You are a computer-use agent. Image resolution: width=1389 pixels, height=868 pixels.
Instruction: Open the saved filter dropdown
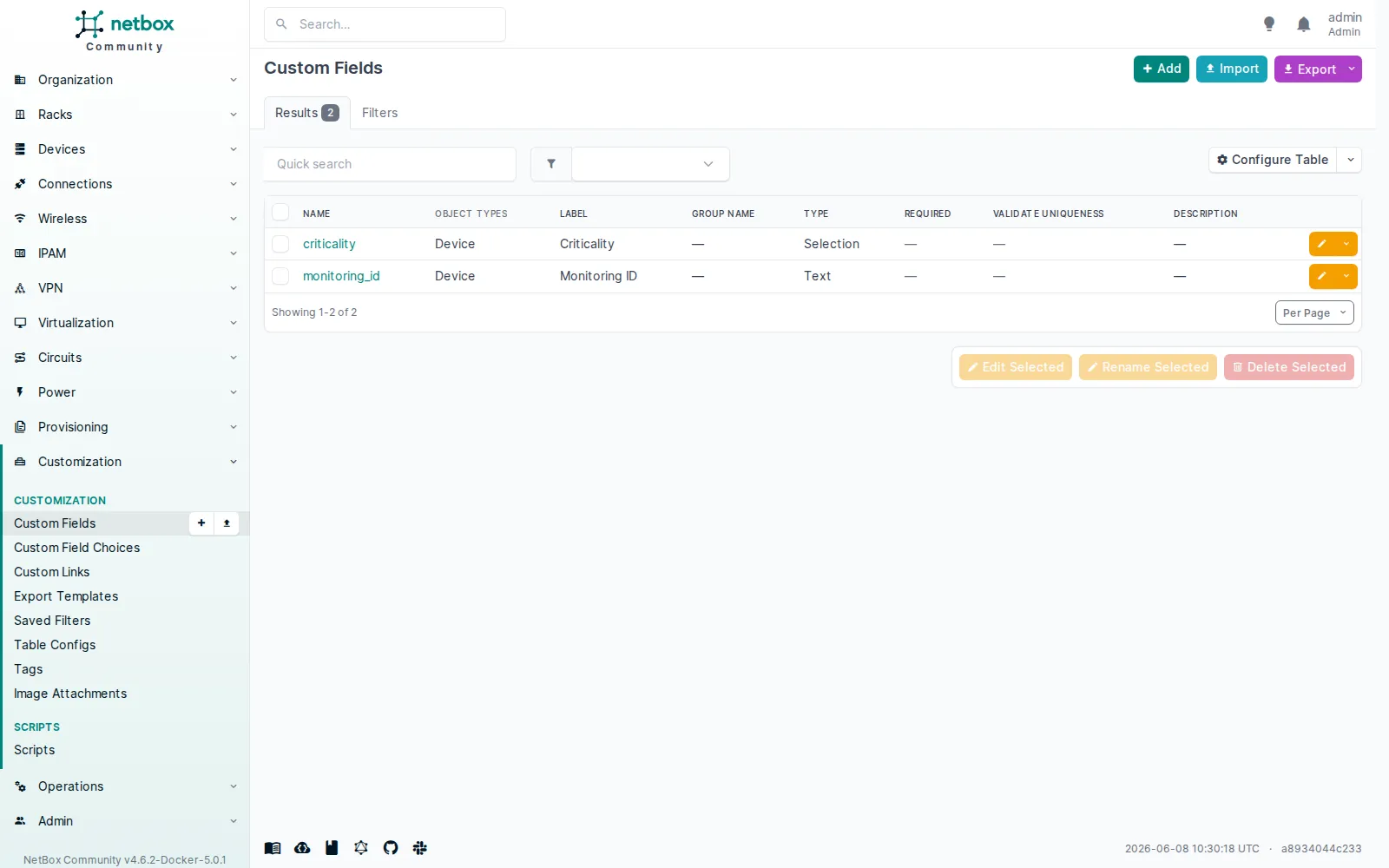point(650,164)
